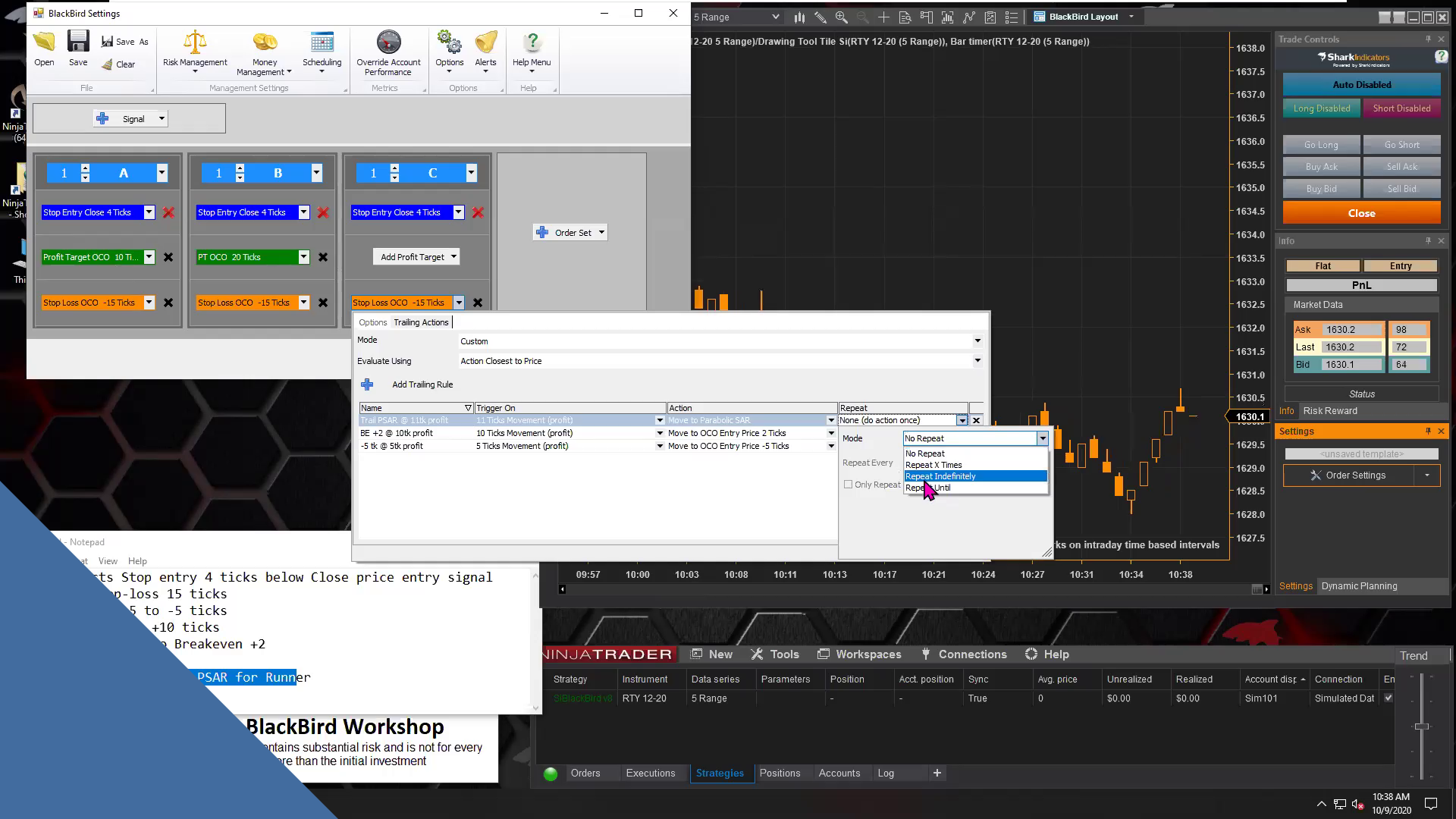Open chart bar style icon
This screenshot has width=1456, height=819.
click(799, 17)
